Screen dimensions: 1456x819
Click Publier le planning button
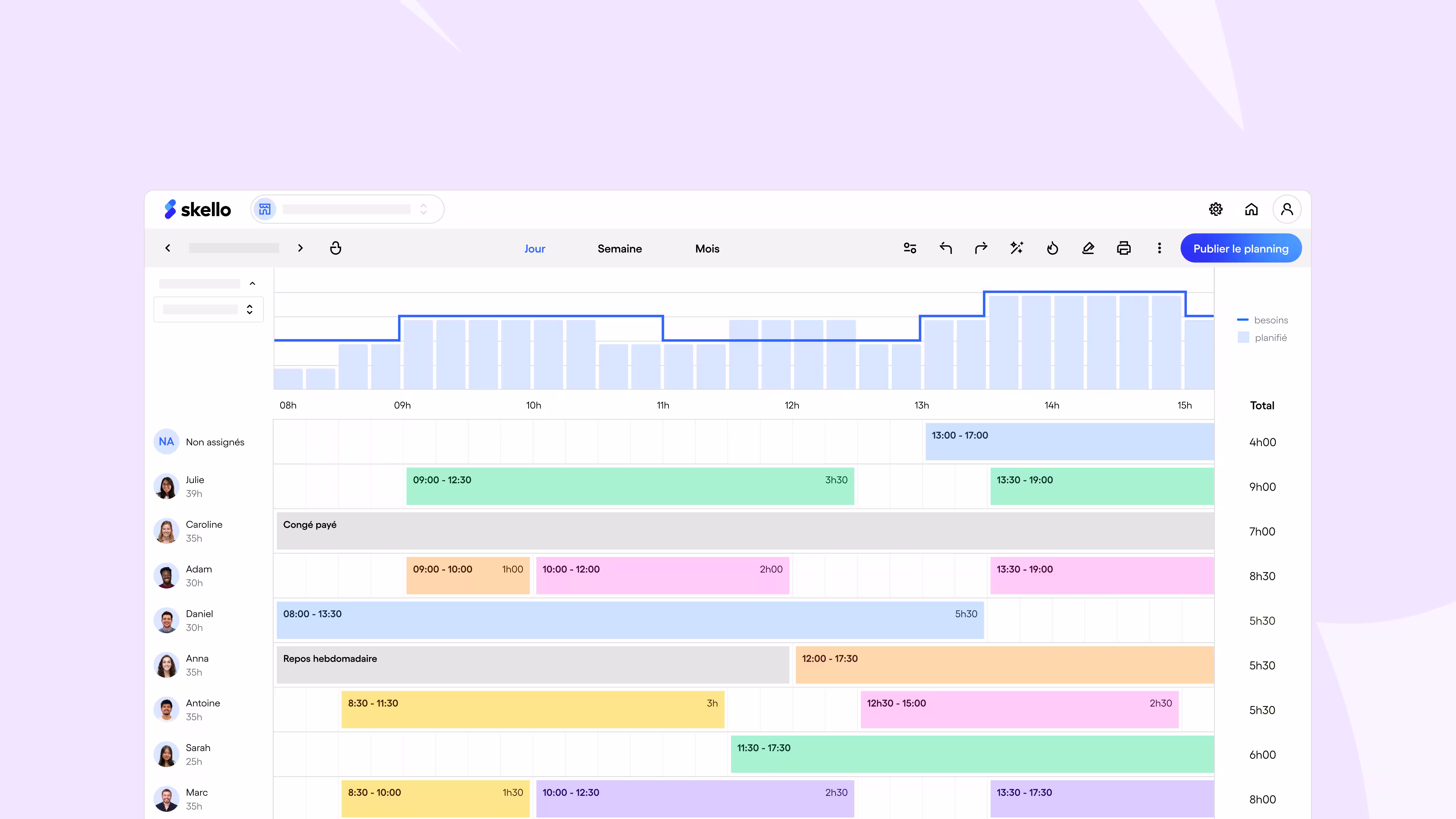click(x=1241, y=249)
